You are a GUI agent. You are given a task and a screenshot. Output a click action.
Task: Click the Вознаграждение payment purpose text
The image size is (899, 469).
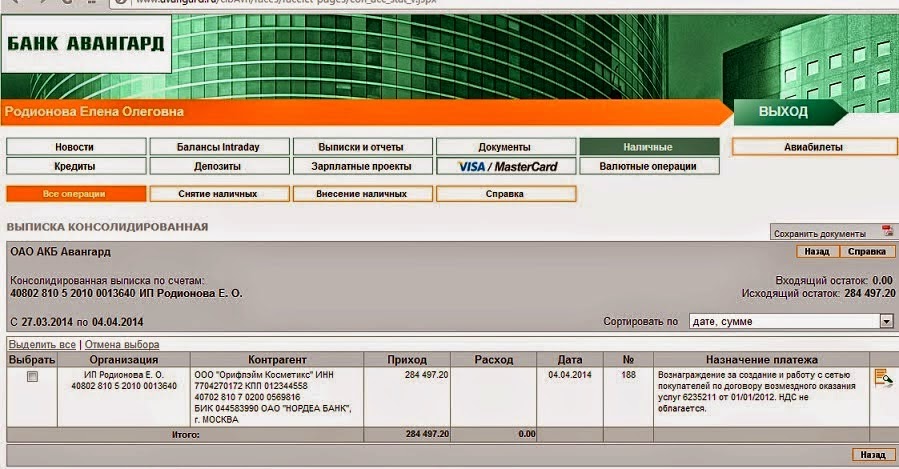757,392
